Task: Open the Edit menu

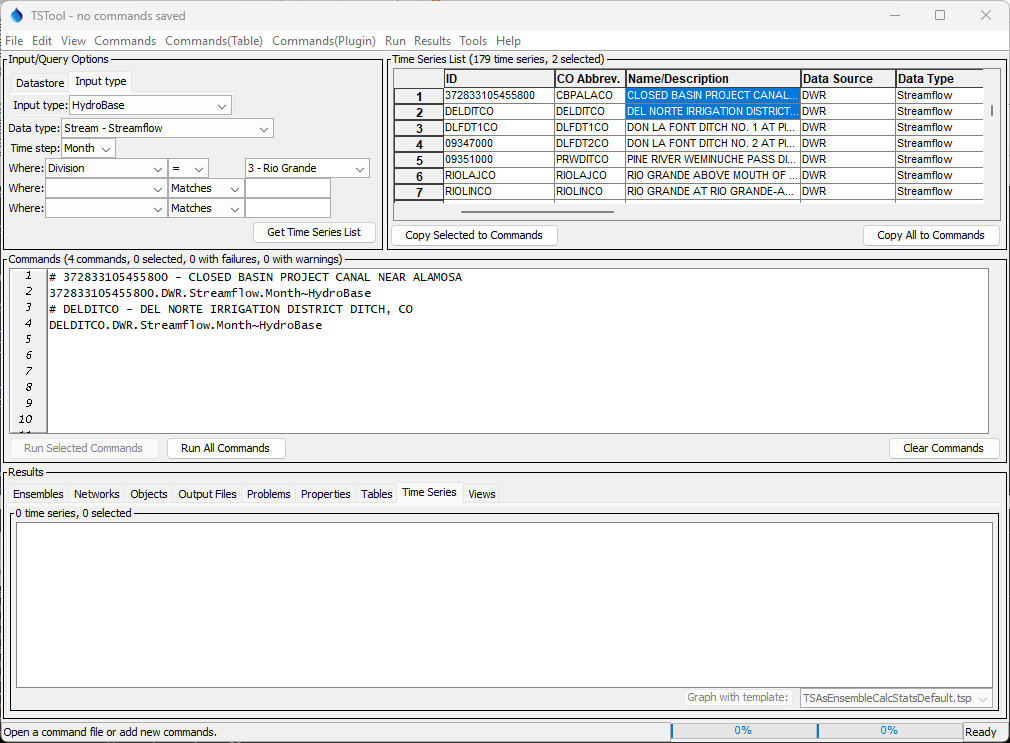Action: [42, 41]
